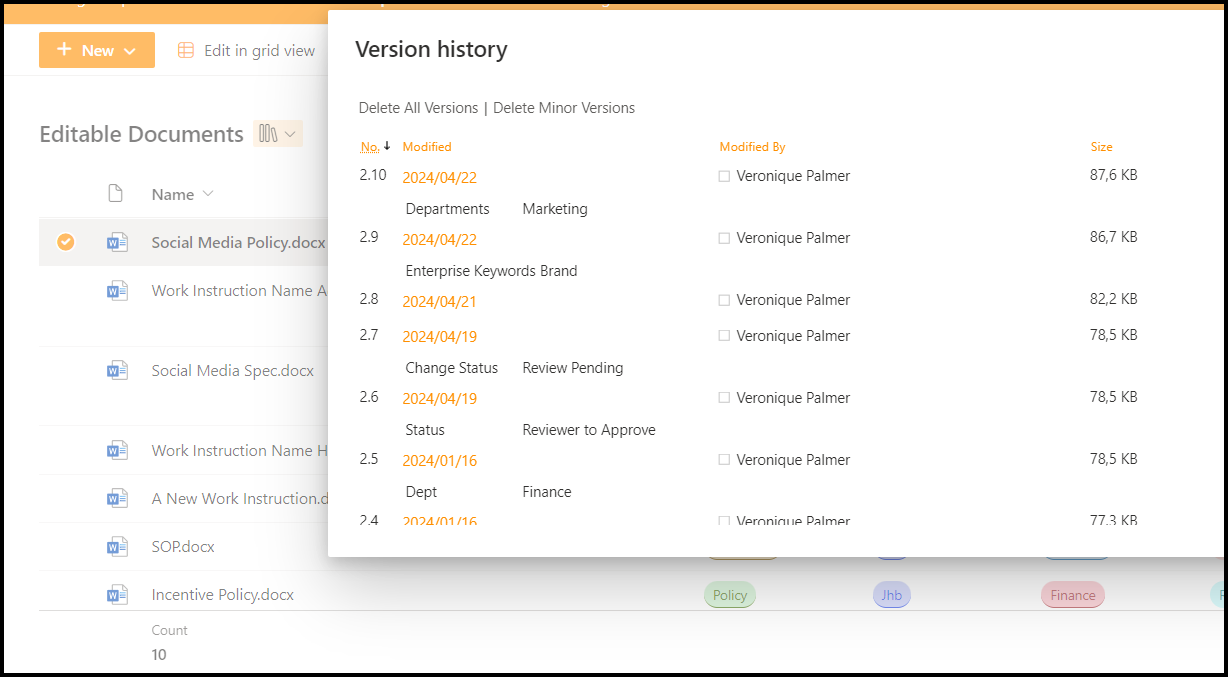Click the file type column header icon
Viewport: 1228px width, 677px height.
click(116, 194)
